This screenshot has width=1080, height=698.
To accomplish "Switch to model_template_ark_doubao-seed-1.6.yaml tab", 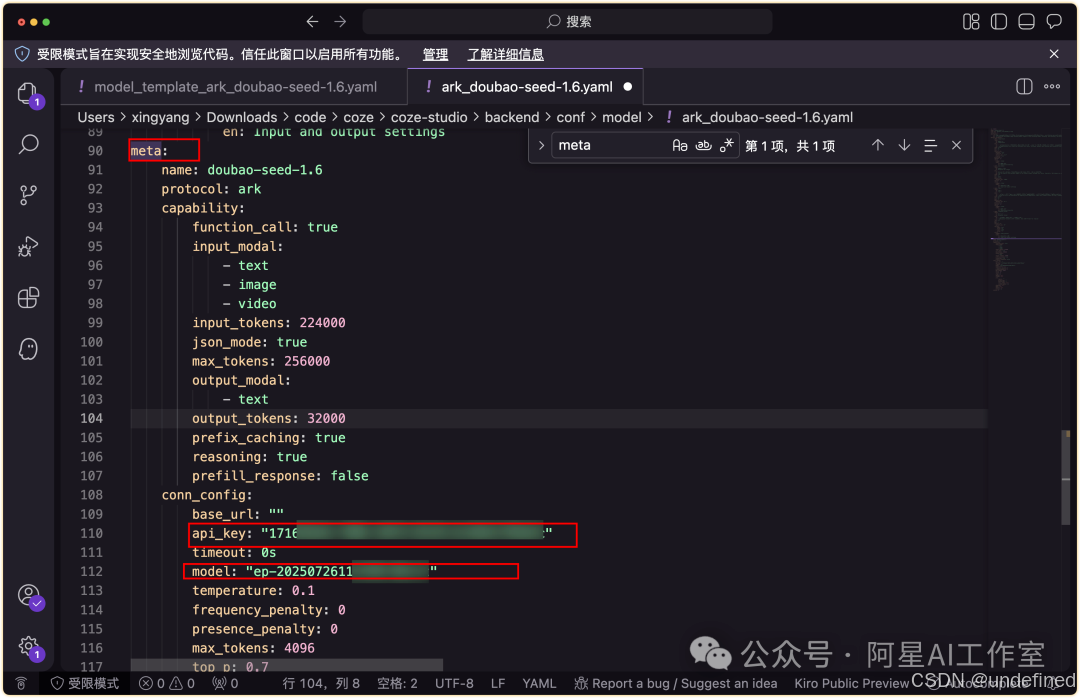I will [234, 87].
